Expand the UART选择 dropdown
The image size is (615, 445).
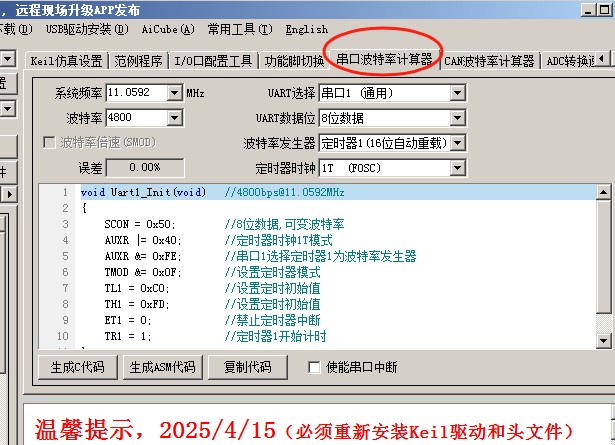[457, 93]
